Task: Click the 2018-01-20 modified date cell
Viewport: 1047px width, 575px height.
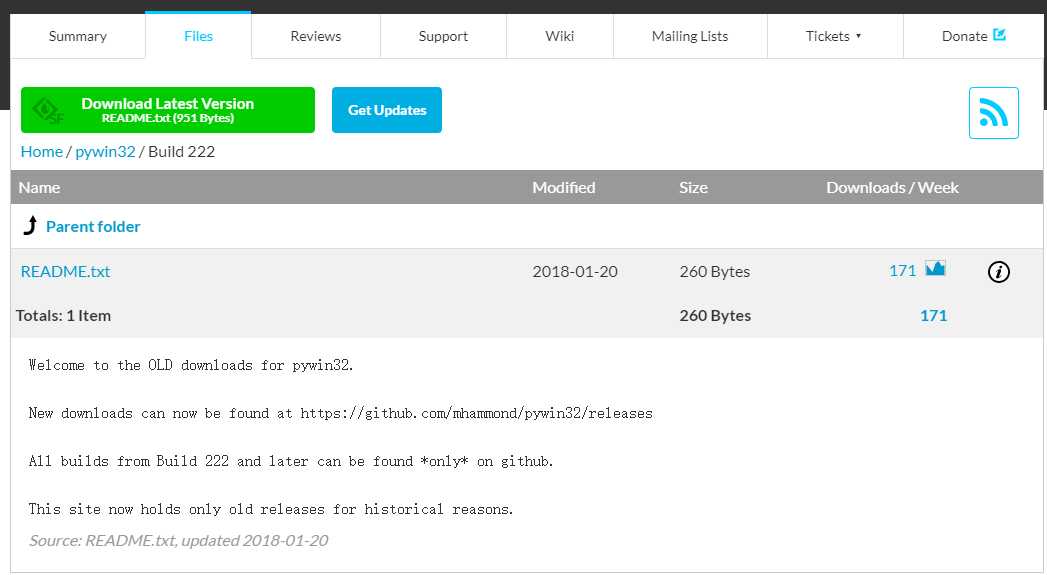Action: 575,271
